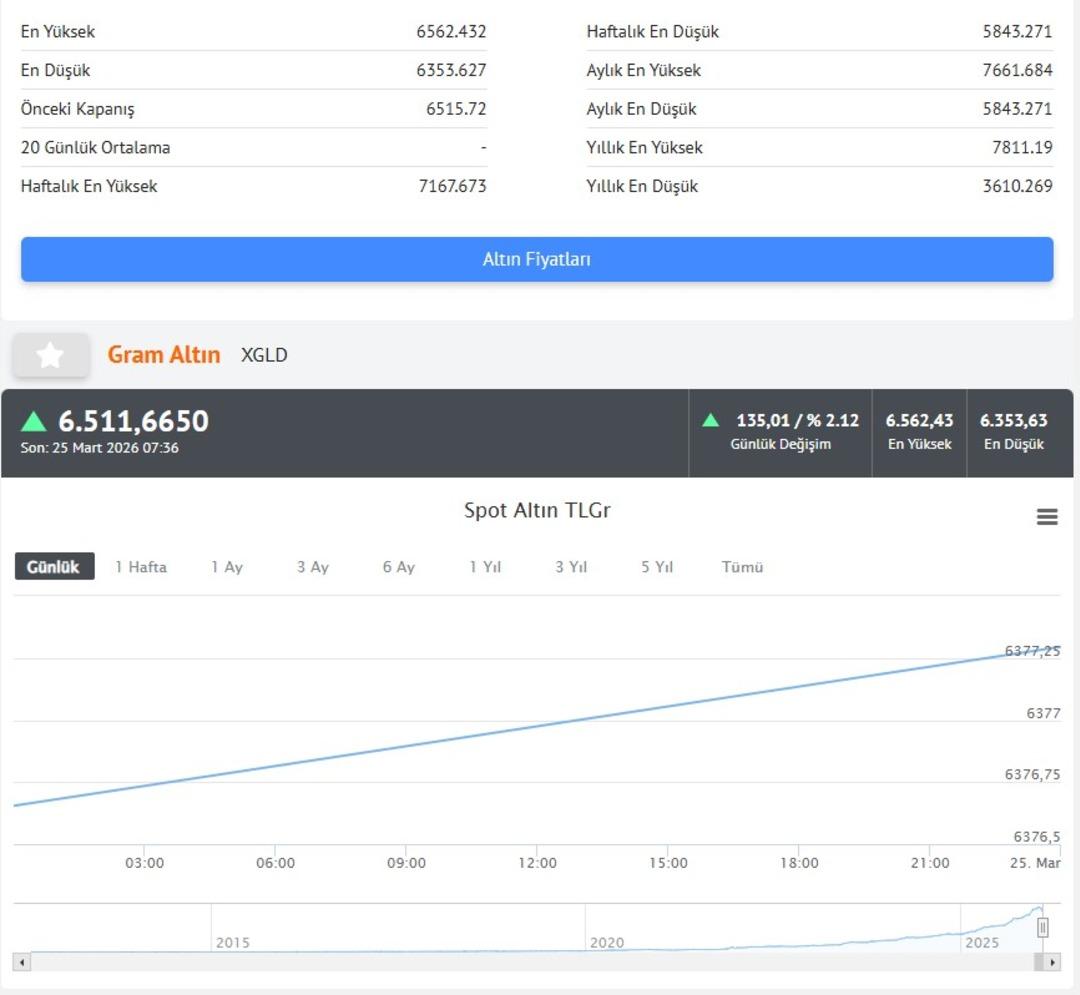Click the green up arrow beside price

click(x=34, y=421)
